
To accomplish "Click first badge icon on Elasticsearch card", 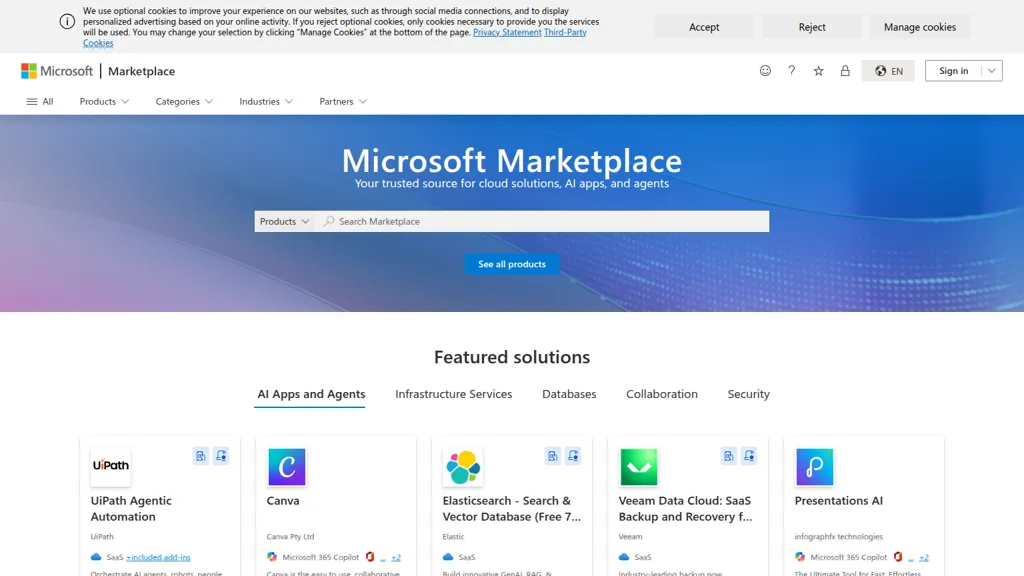I will (x=553, y=456).
